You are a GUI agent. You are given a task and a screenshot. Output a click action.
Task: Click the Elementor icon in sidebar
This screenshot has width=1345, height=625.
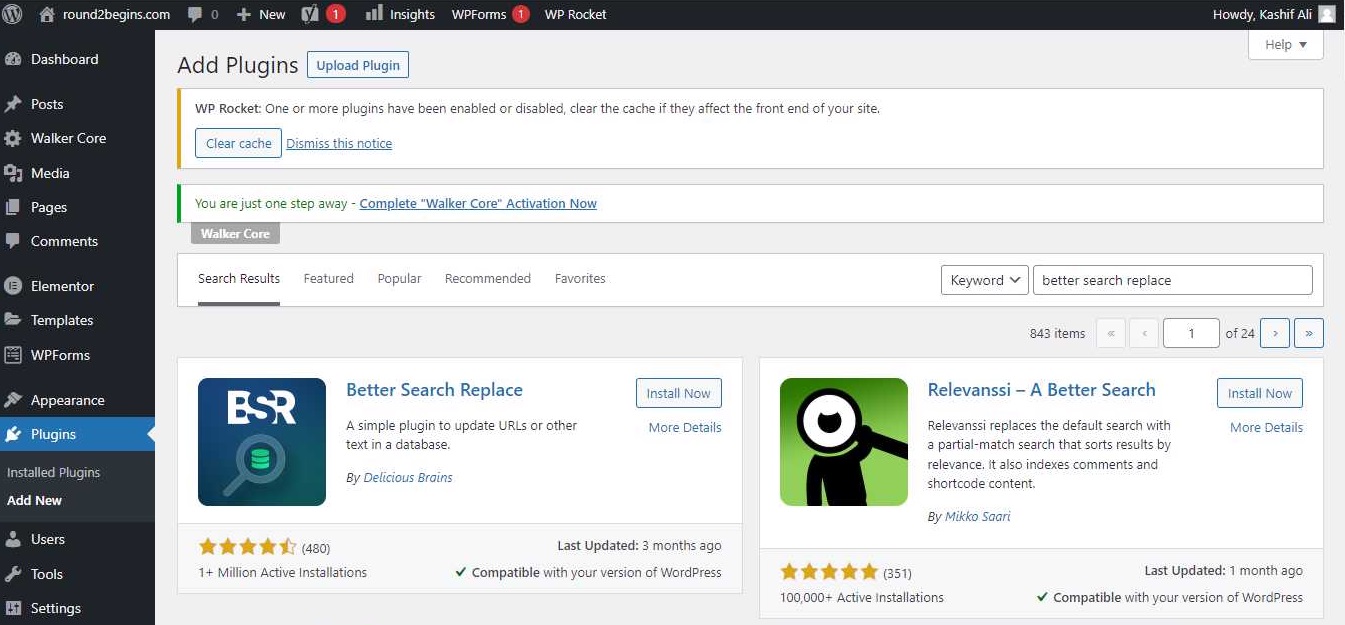[x=14, y=286]
